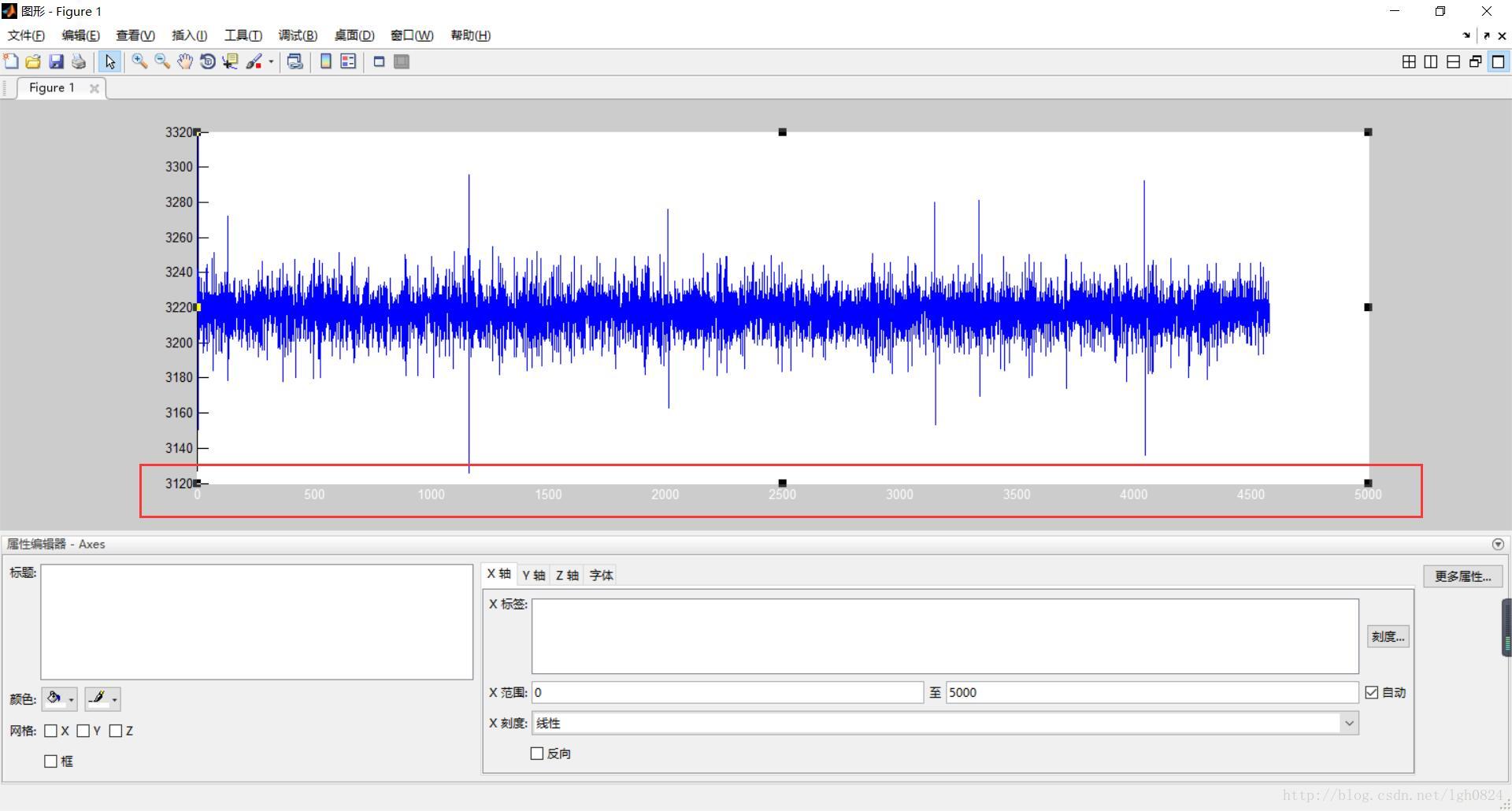
Task: Click the X-axis tick label 2500
Action: [782, 494]
